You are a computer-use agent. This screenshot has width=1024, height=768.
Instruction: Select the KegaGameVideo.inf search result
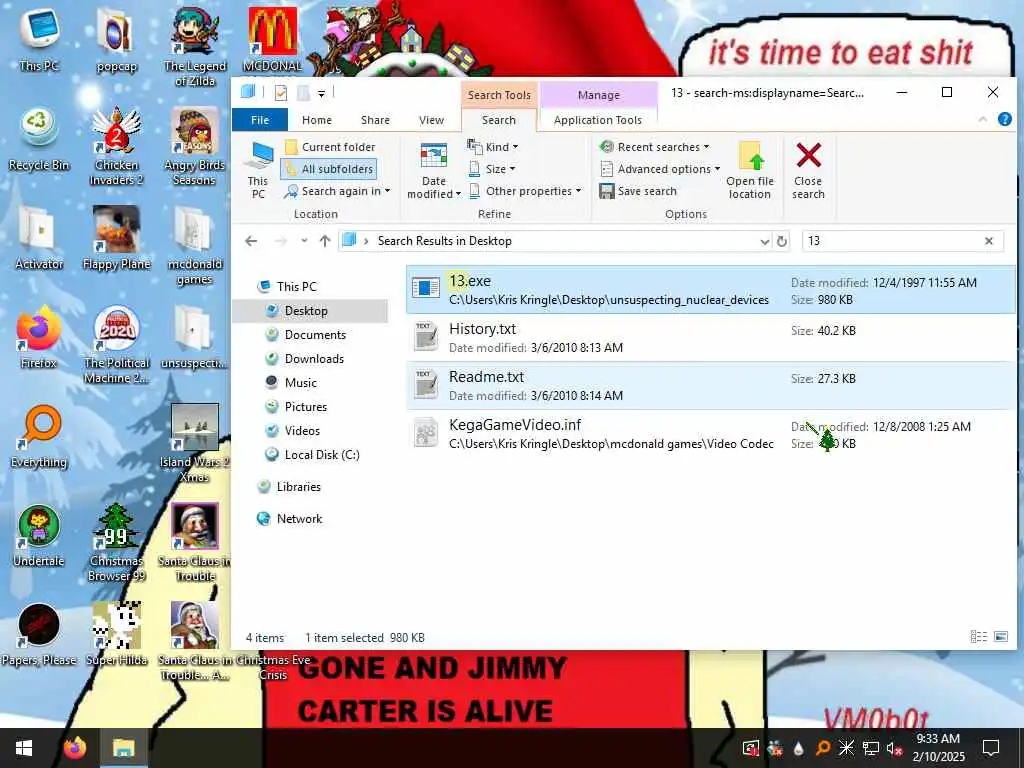pyautogui.click(x=711, y=434)
